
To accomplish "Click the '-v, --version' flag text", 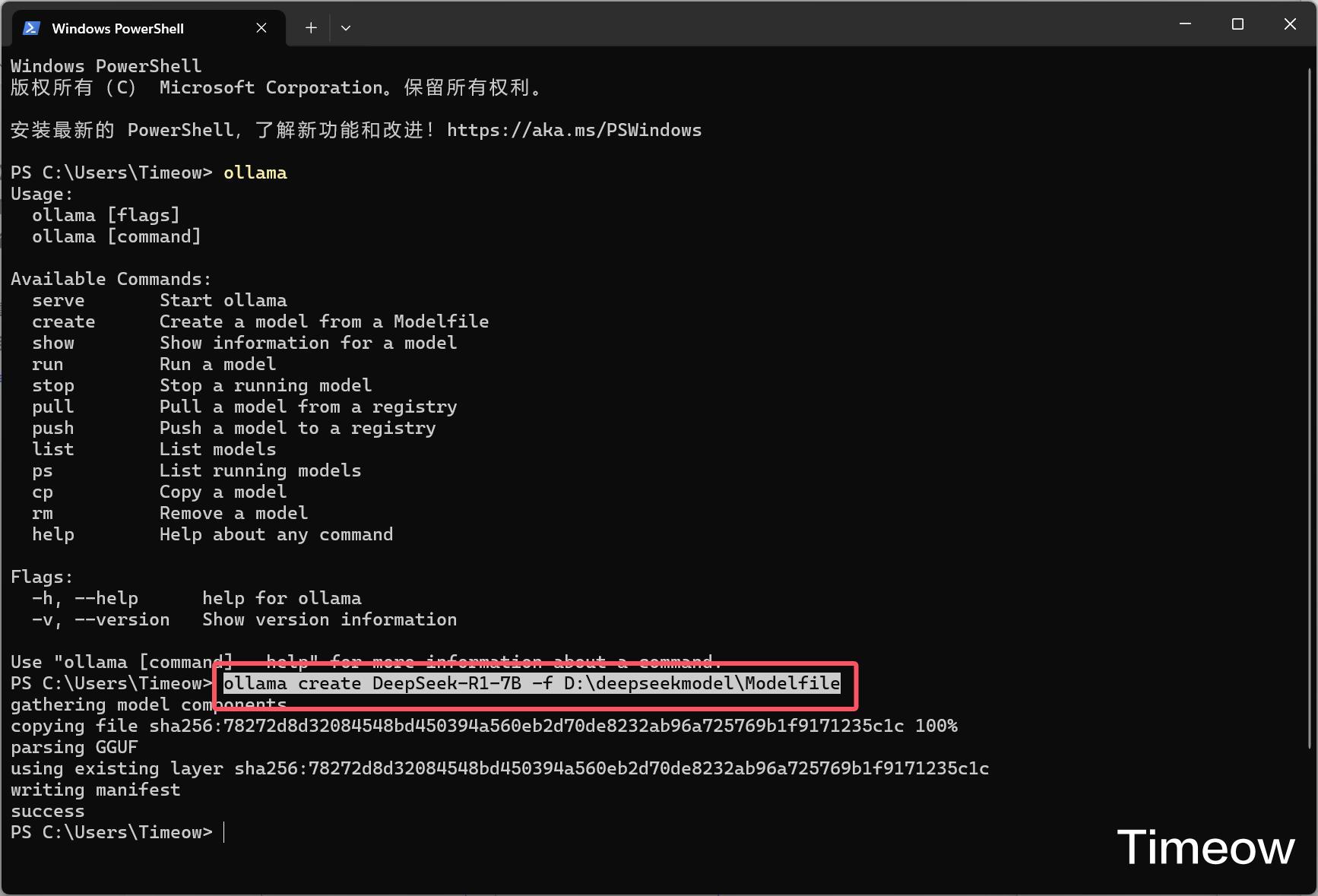I will point(101,619).
